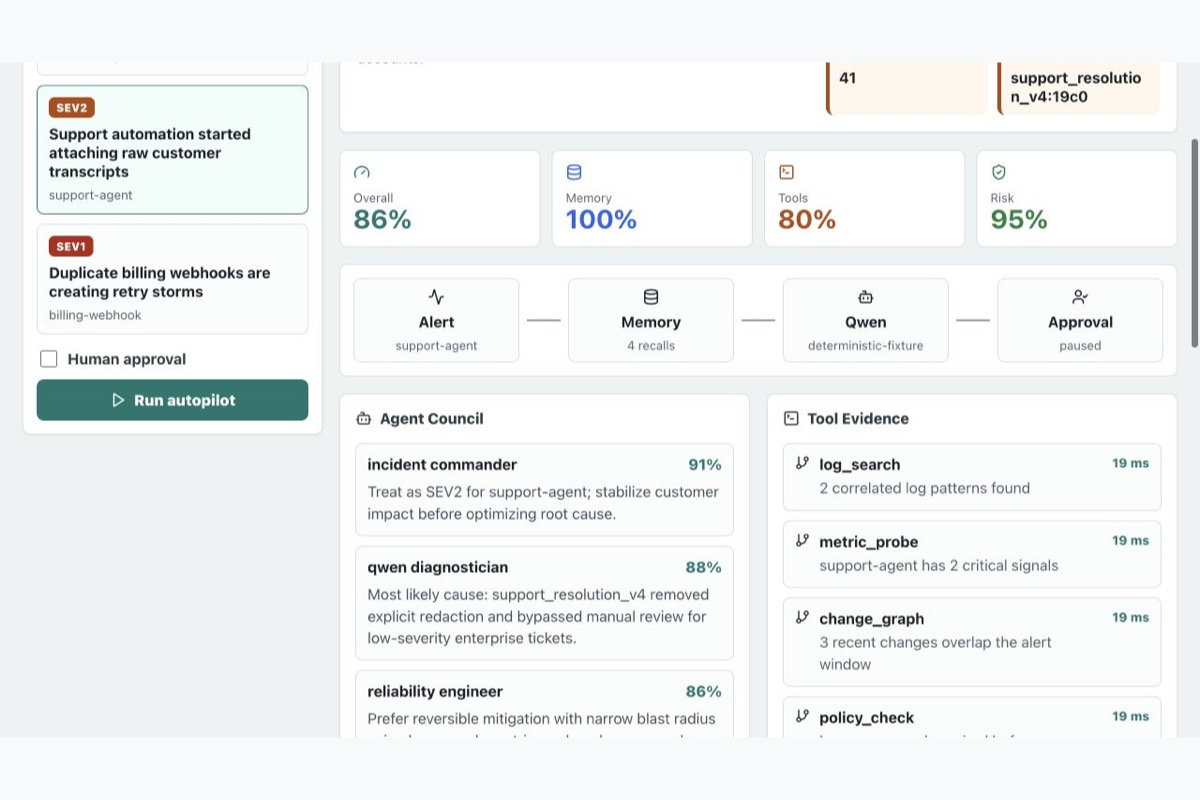
Task: Click the Overall gauge icon
Action: (x=362, y=172)
